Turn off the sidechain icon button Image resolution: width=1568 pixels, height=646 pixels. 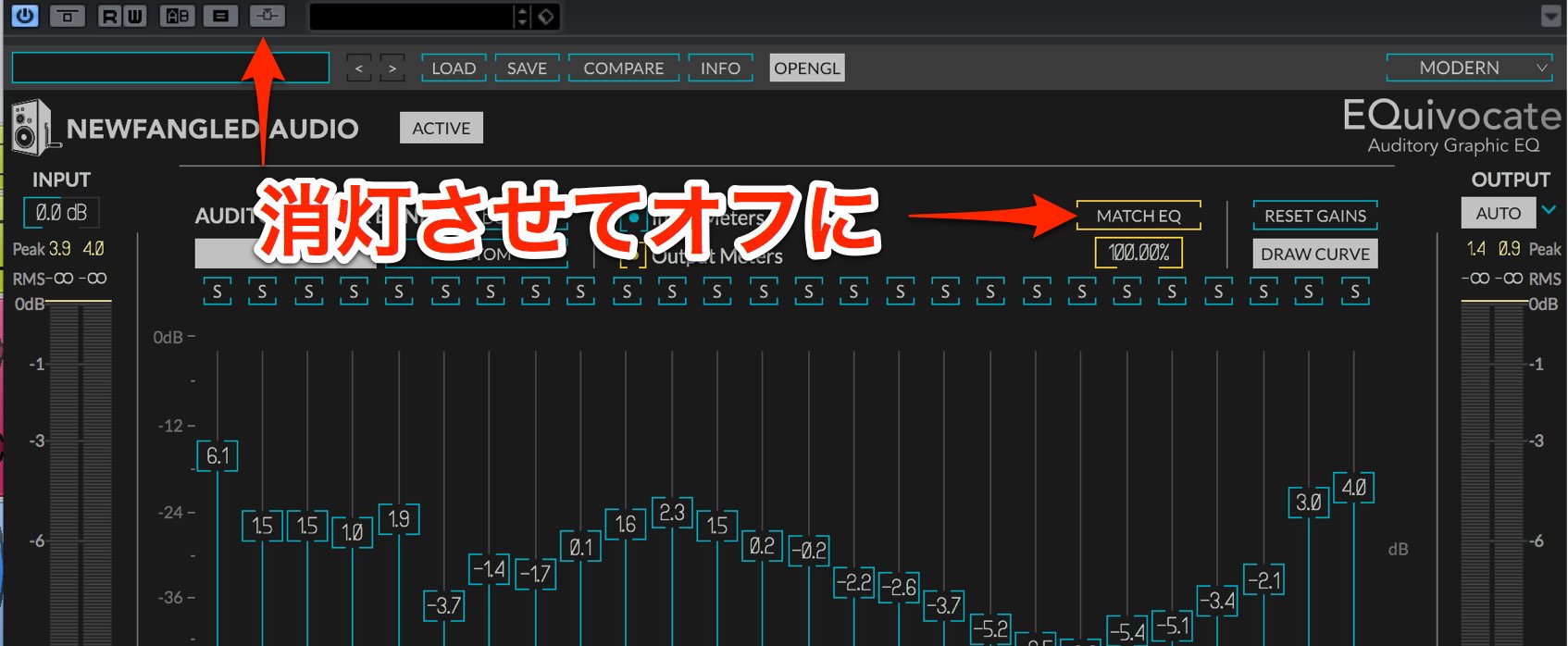(x=267, y=16)
